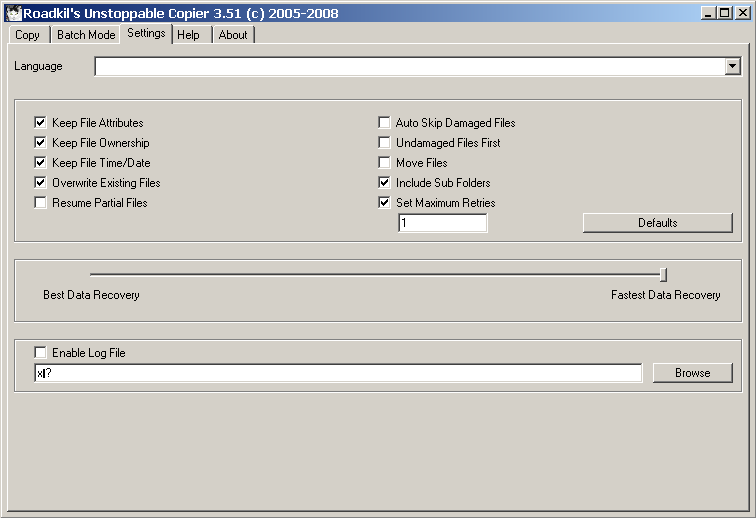Open the Batch Mode tab

(86, 35)
